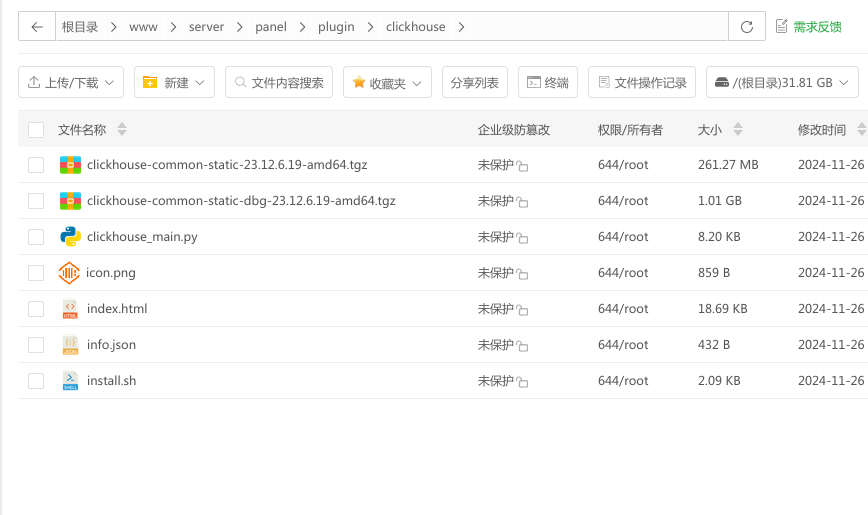Click the 权限/所有者 column header
Image resolution: width=868 pixels, height=515 pixels.
[x=630, y=130]
